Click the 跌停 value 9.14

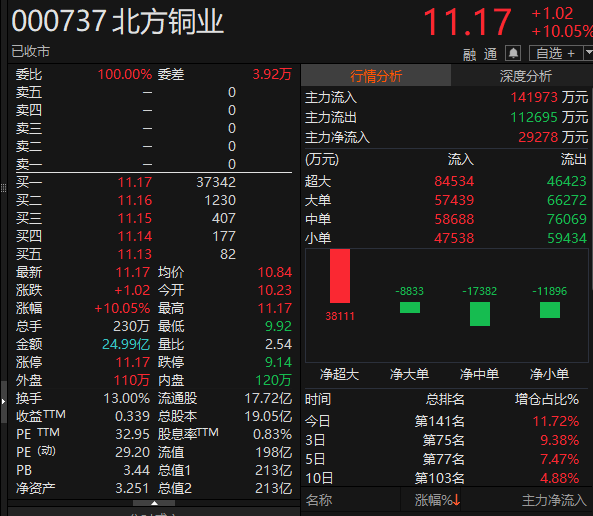[278, 362]
